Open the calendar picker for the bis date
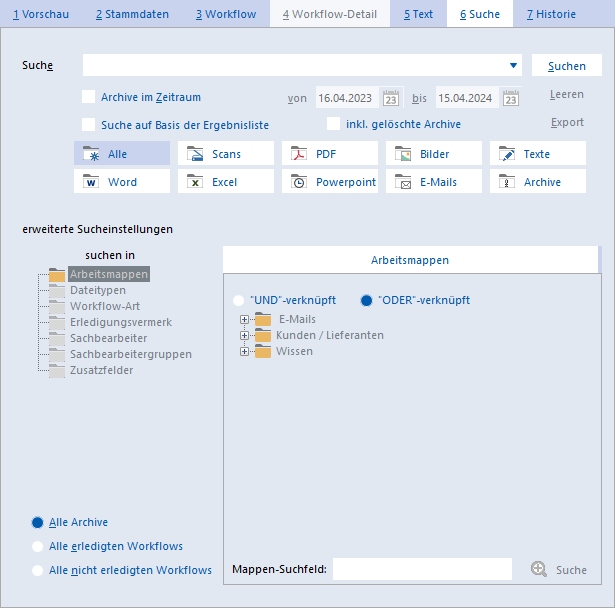 coord(511,98)
